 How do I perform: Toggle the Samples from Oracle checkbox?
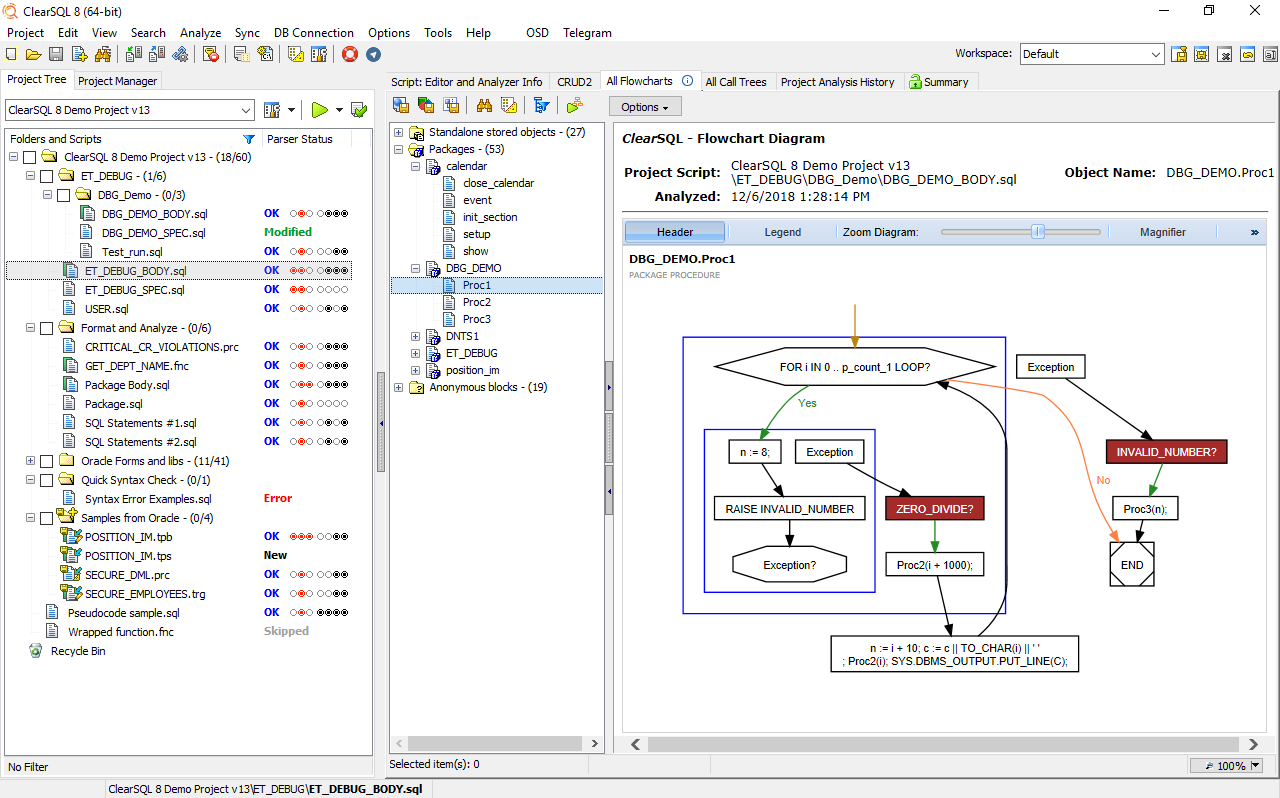[x=46, y=518]
